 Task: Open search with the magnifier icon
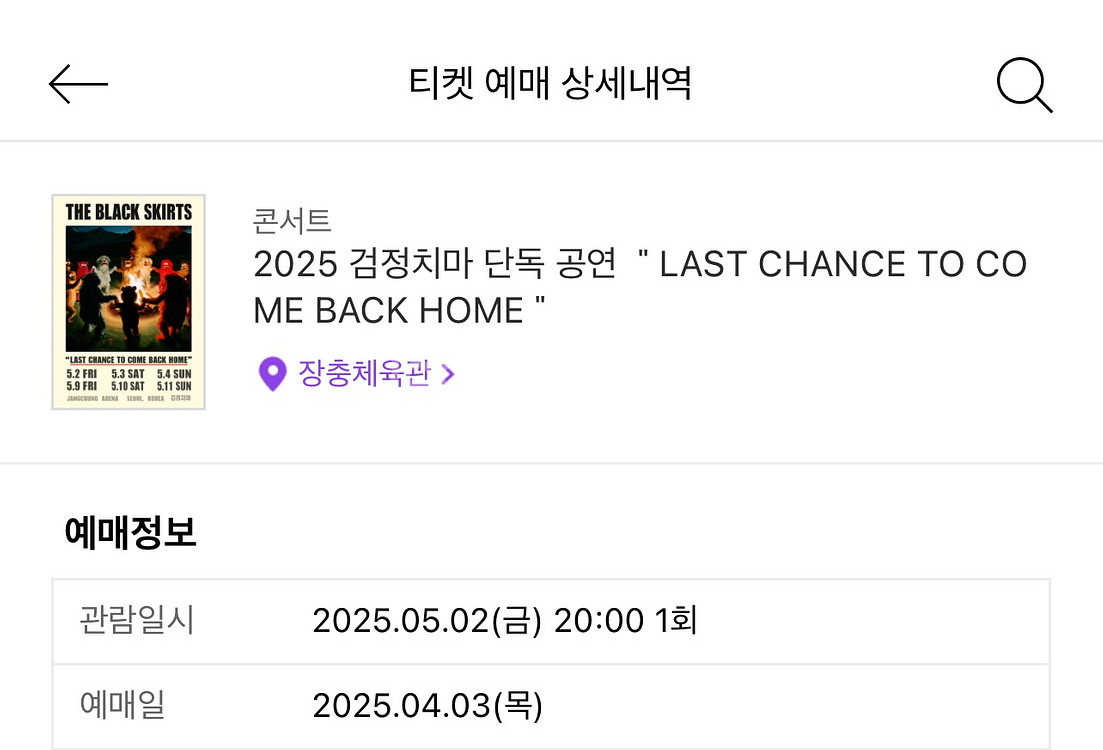[1024, 84]
